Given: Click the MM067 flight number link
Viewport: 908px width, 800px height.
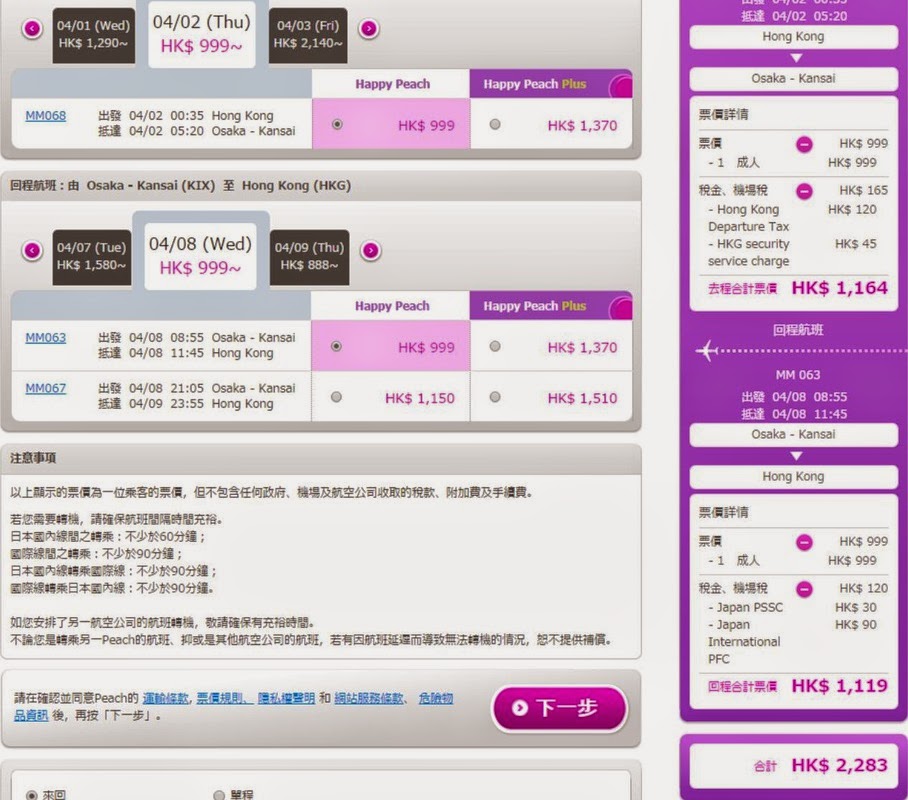Looking at the screenshot, I should (x=45, y=388).
